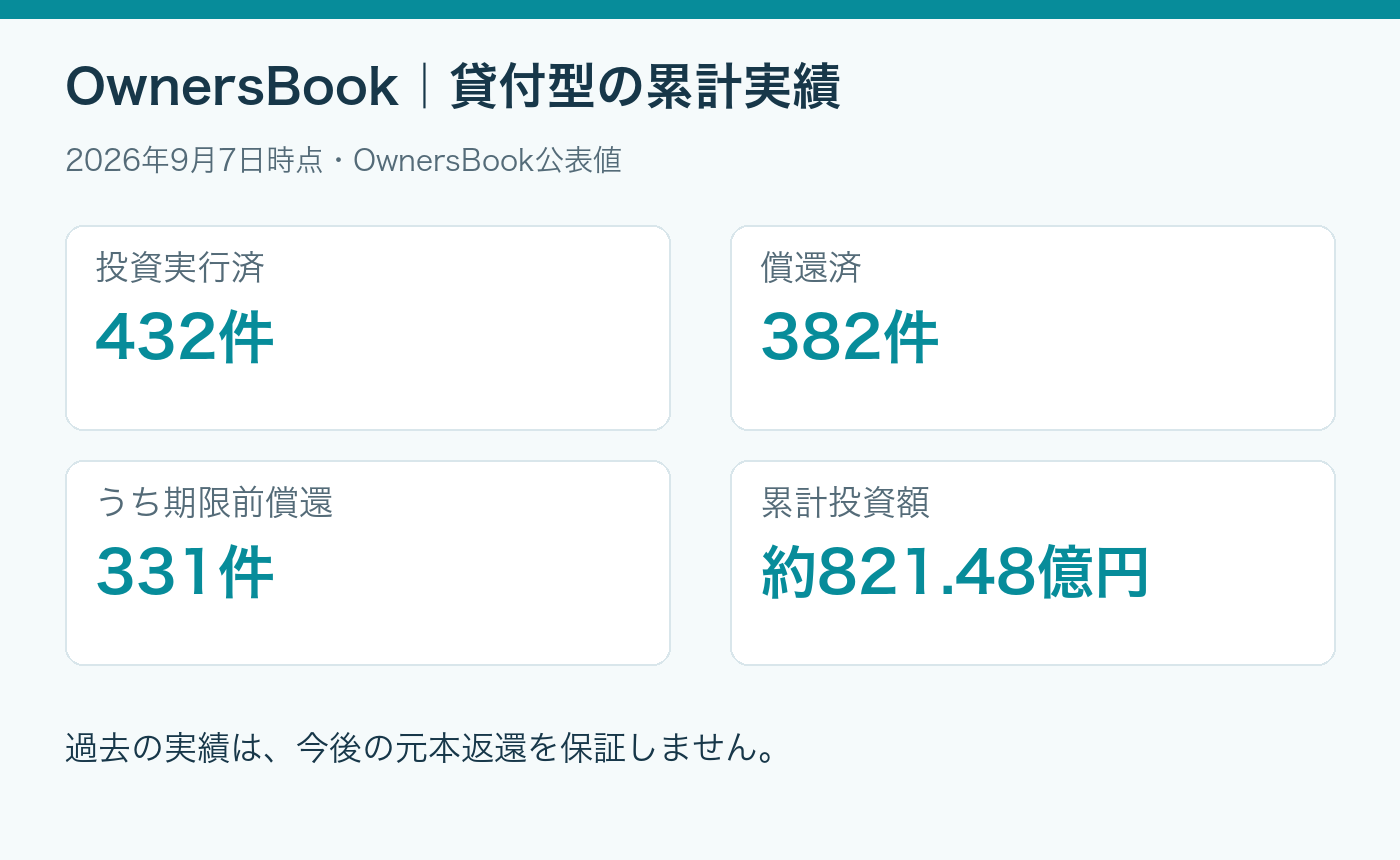The height and width of the screenshot is (860, 1400).
Task: Click the OwnersBook 貸付型の累計実績 heading
Action: [452, 87]
